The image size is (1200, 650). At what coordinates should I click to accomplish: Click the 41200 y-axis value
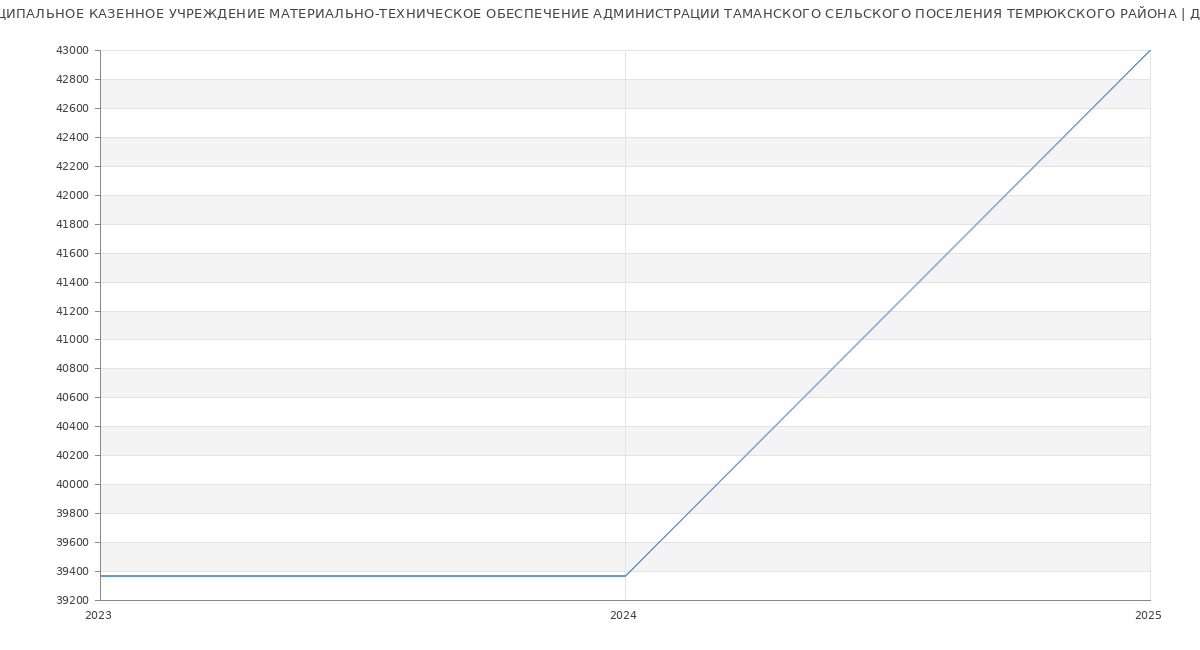point(72,312)
